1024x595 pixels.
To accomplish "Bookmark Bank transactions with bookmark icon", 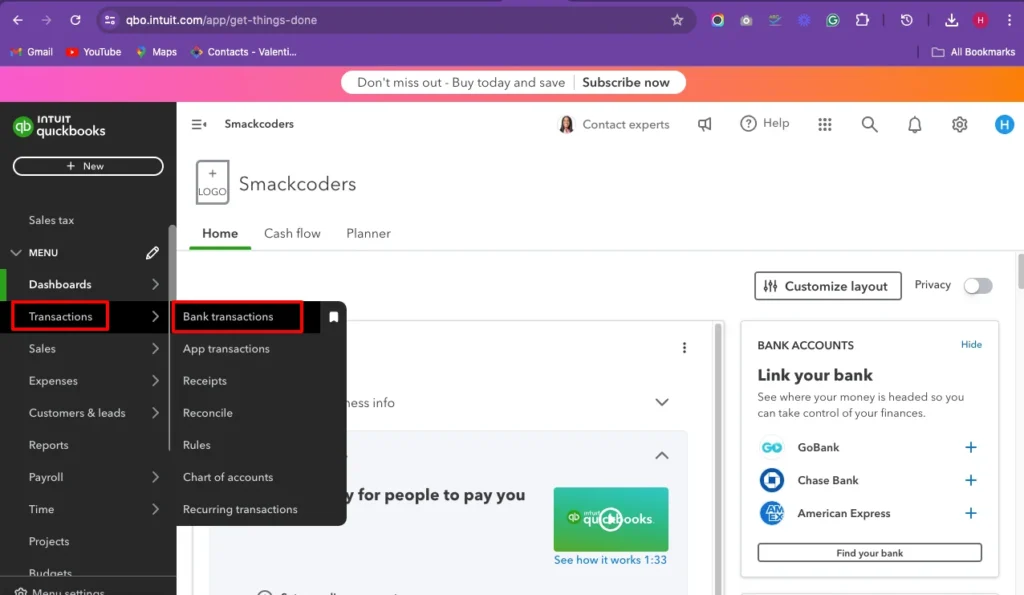I will [334, 317].
